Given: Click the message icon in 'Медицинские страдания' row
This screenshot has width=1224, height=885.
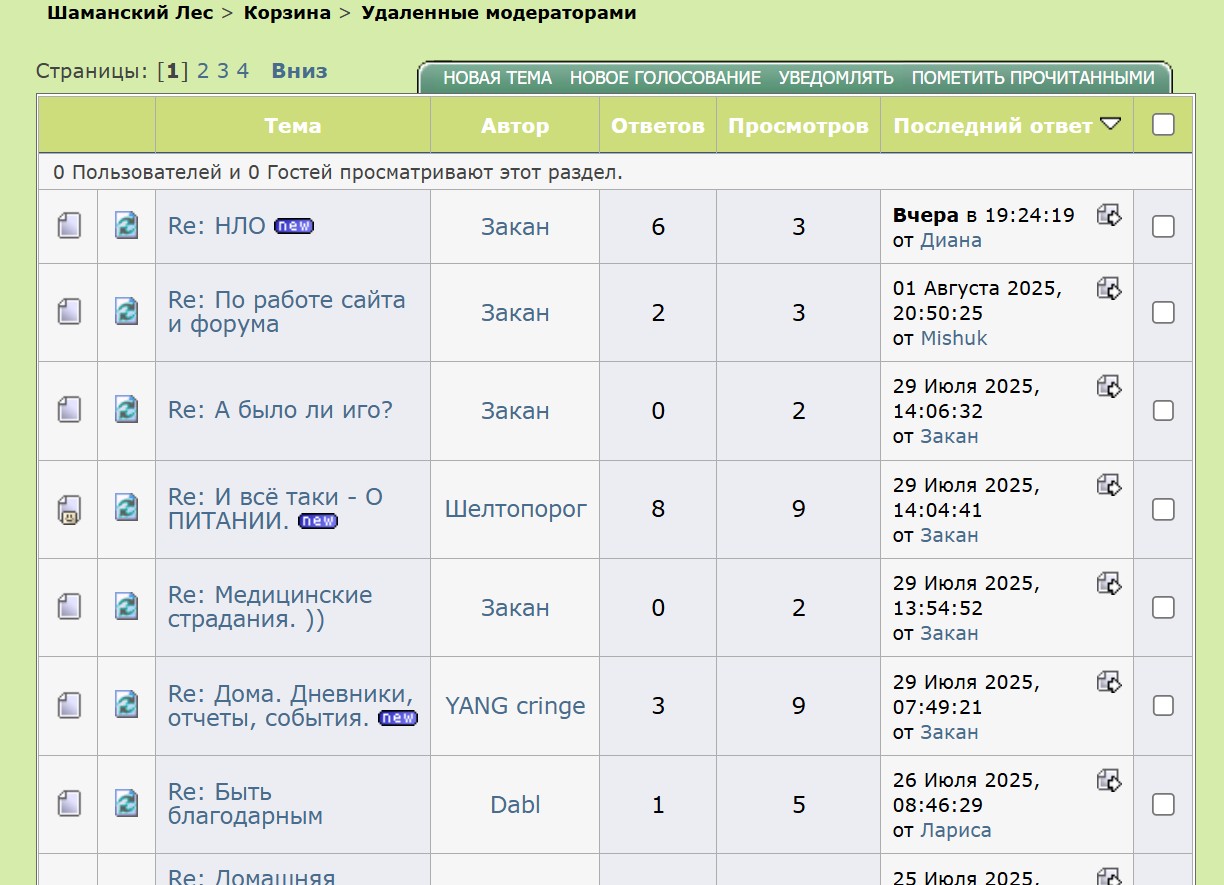Looking at the screenshot, I should tap(126, 606).
